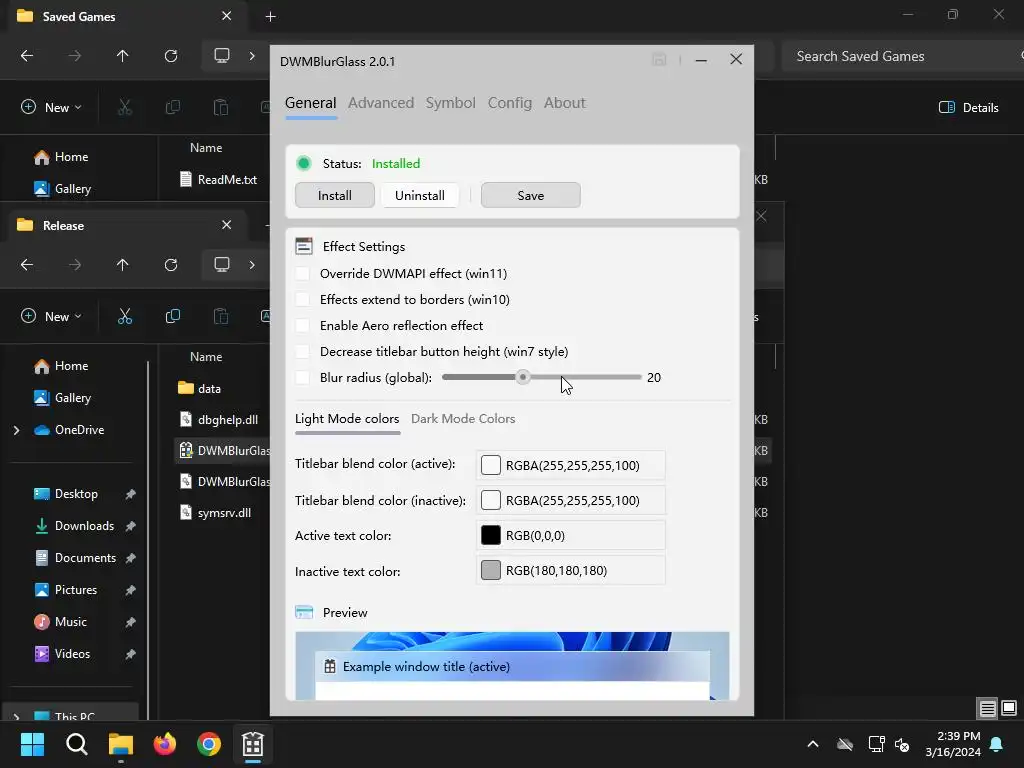The width and height of the screenshot is (1024, 768).
Task: Open Chrome from taskbar
Action: tap(209, 744)
